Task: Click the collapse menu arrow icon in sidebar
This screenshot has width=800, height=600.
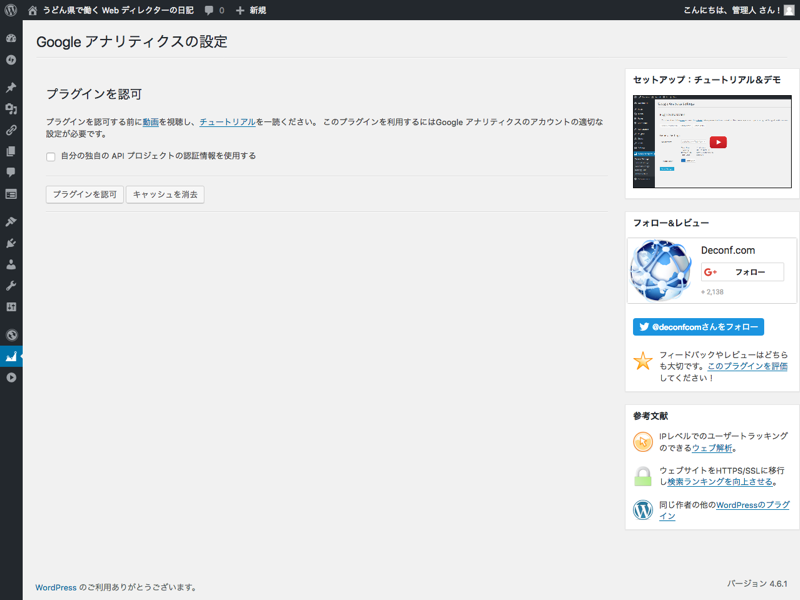Action: click(x=11, y=378)
